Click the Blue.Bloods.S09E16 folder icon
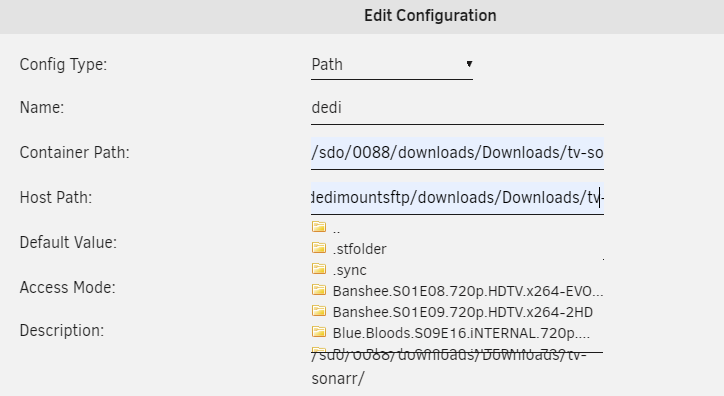This screenshot has height=396, width=724. coord(319,332)
